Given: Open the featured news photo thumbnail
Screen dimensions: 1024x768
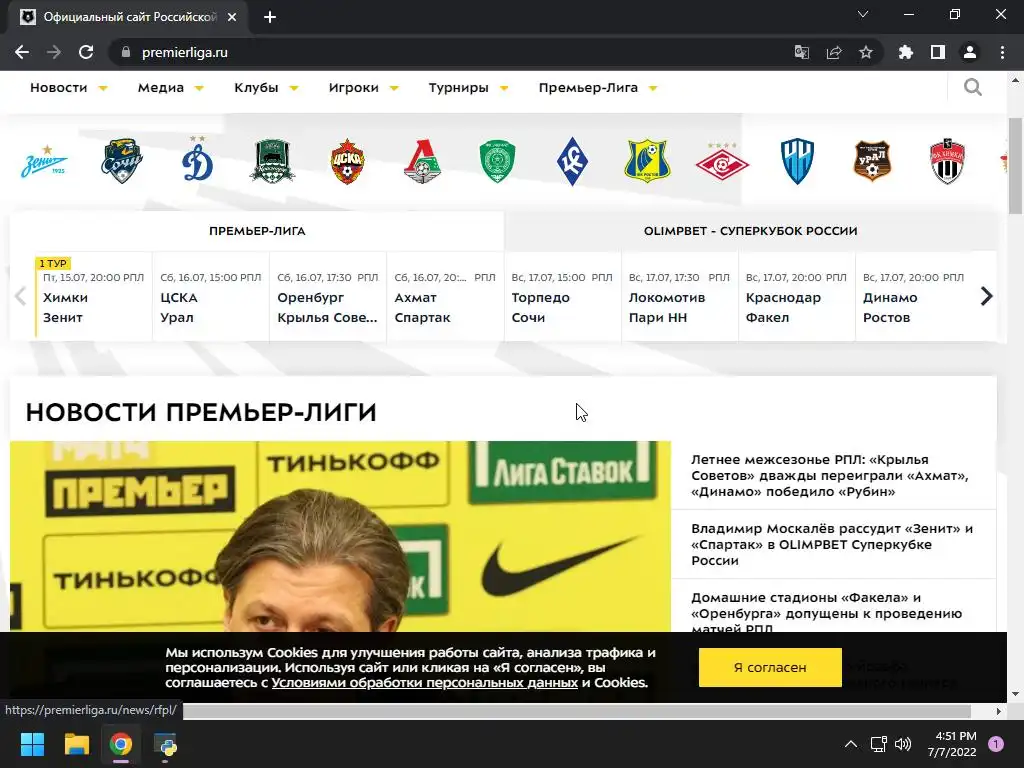Looking at the screenshot, I should [340, 536].
